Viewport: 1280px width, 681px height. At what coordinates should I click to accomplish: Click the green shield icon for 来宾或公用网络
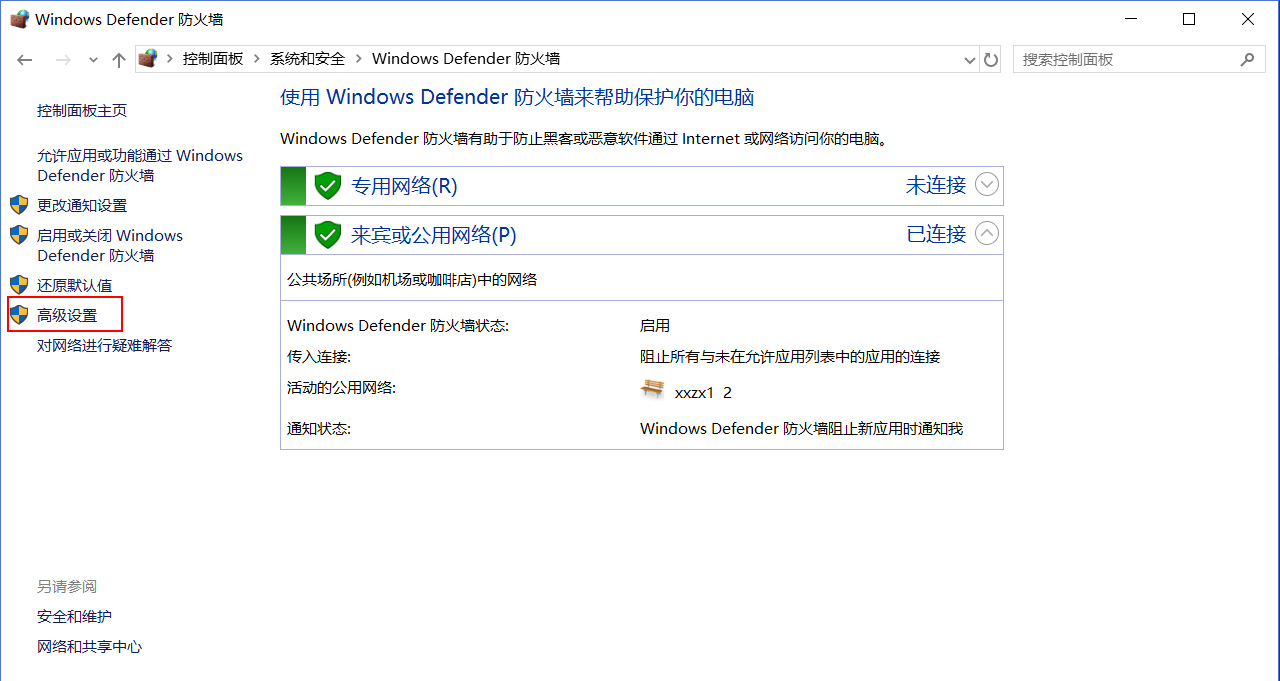click(x=328, y=235)
